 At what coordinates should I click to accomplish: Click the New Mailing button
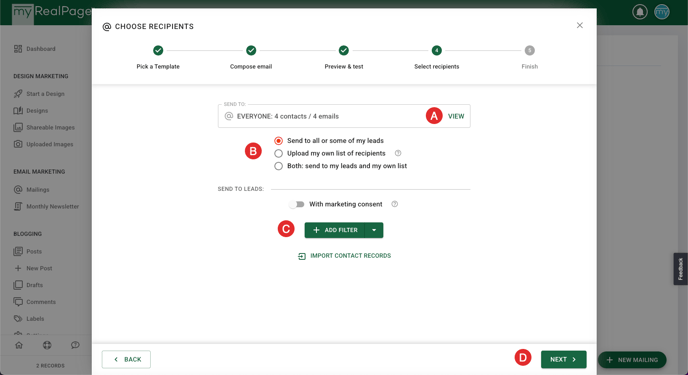tap(632, 360)
